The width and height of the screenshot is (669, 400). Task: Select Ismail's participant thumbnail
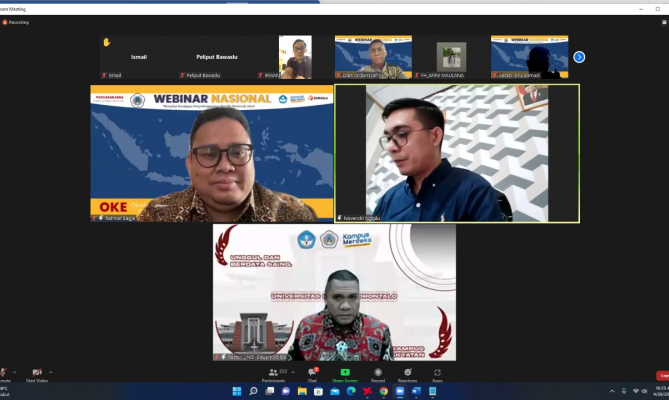click(x=139, y=57)
